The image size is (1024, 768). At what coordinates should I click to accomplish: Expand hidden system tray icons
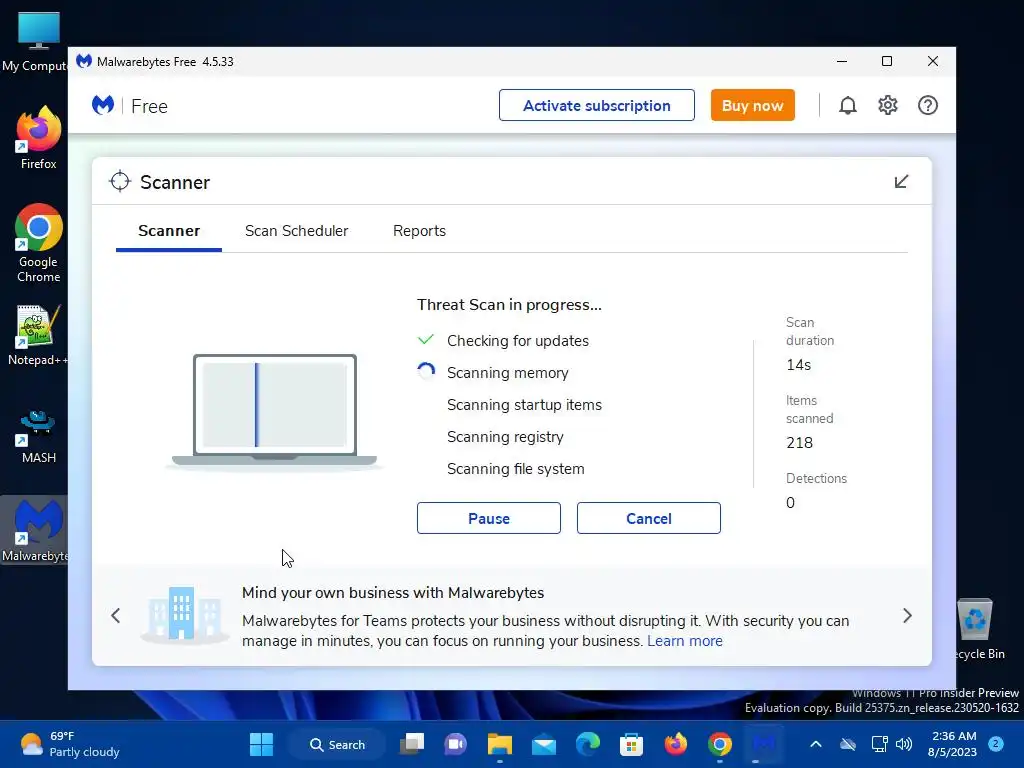click(x=816, y=744)
